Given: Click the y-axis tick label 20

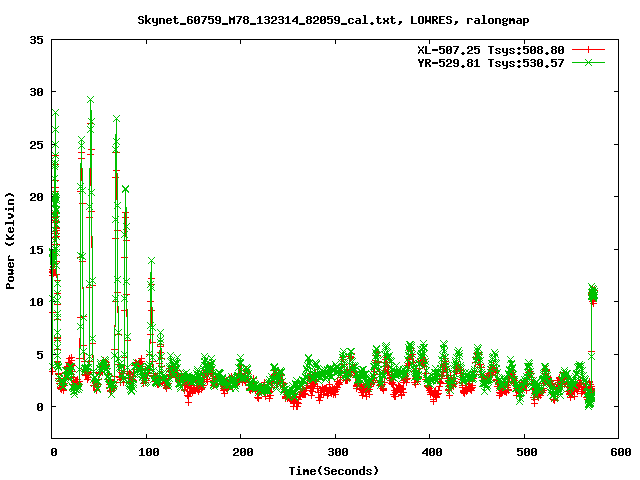Looking at the screenshot, I should coord(36,197).
